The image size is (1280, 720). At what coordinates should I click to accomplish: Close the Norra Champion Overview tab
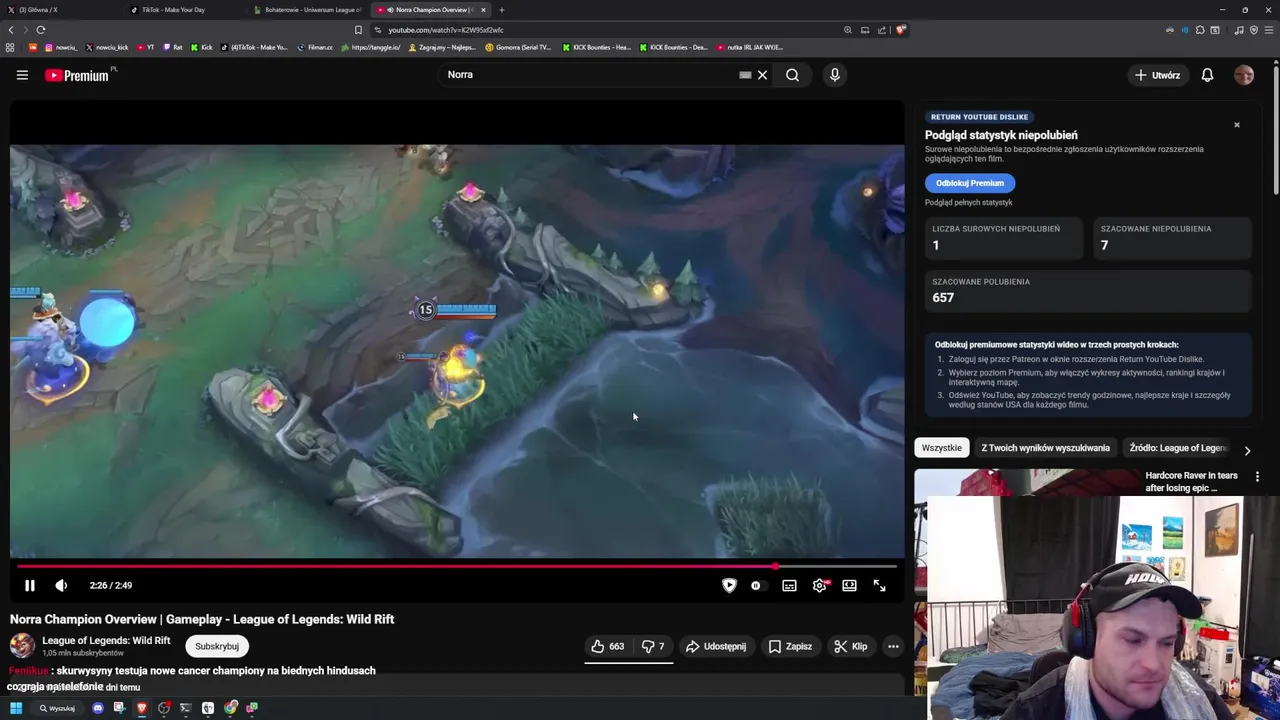coord(483,10)
